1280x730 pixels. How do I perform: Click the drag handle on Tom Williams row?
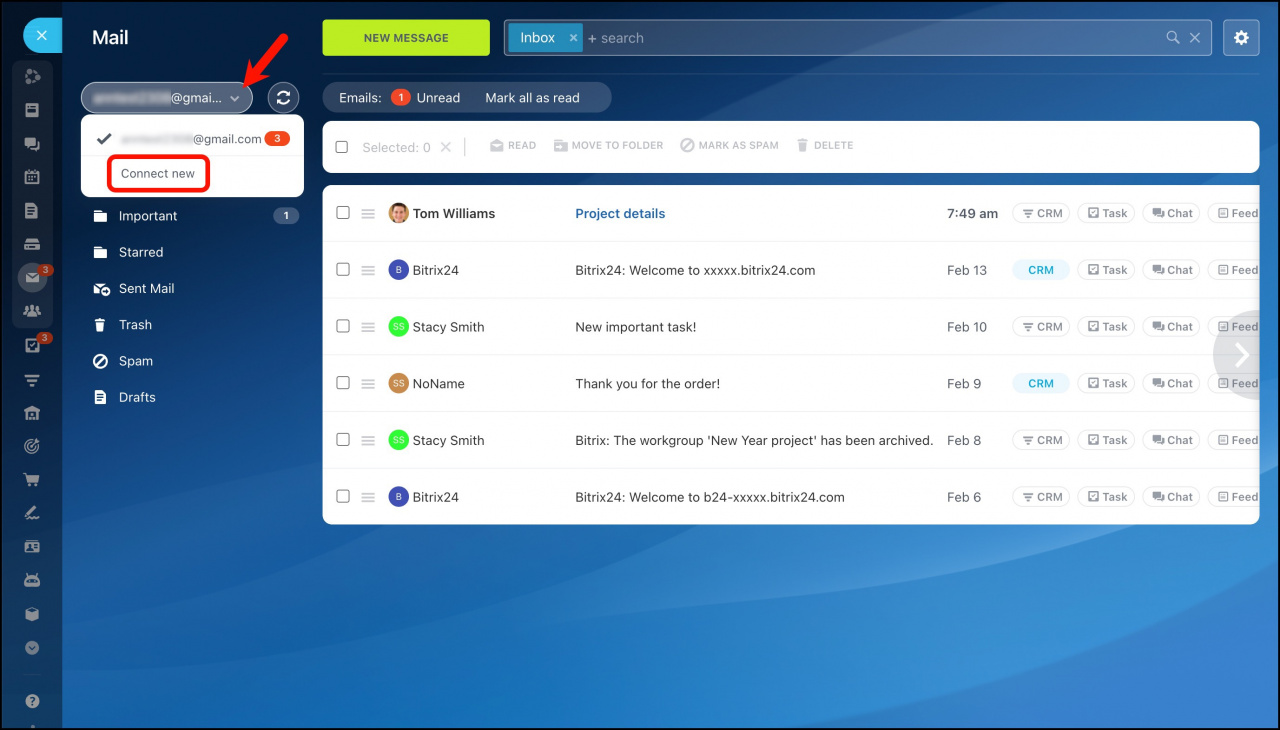click(368, 214)
